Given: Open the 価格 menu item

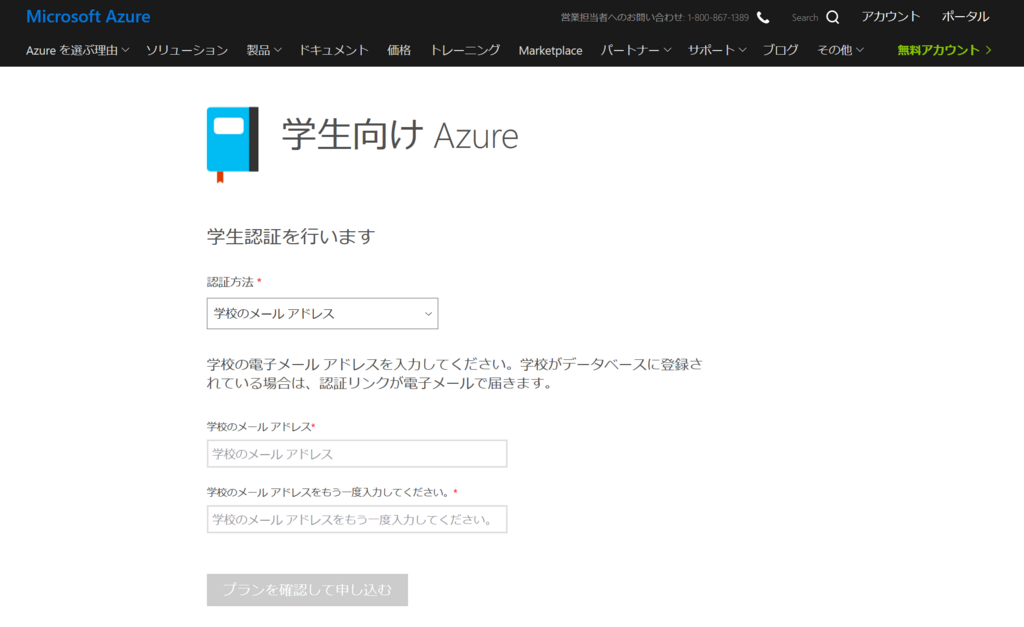Looking at the screenshot, I should (399, 50).
